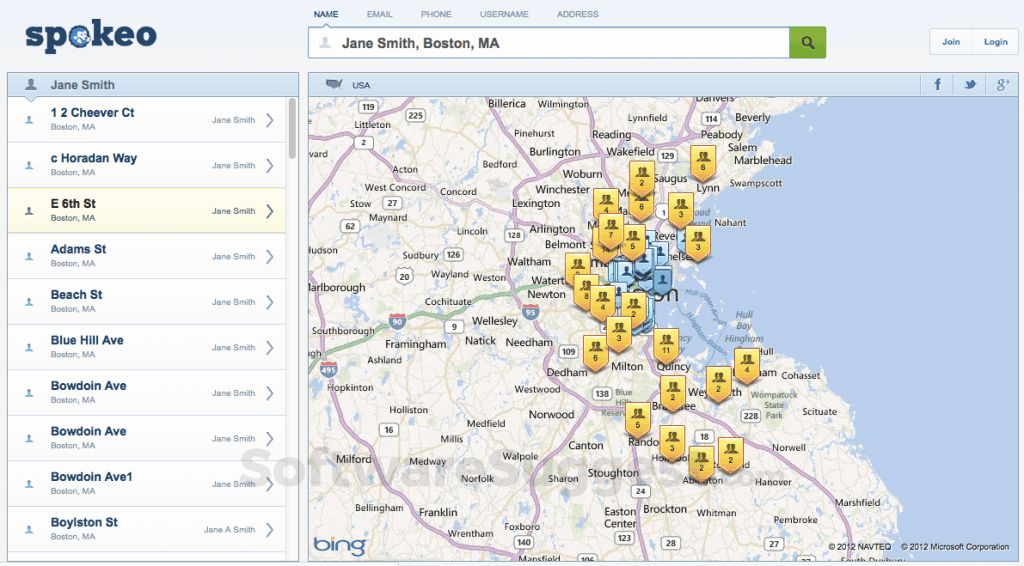This screenshot has height=566, width=1024.
Task: Select the yellow 3 marker above Milton
Action: 618,334
